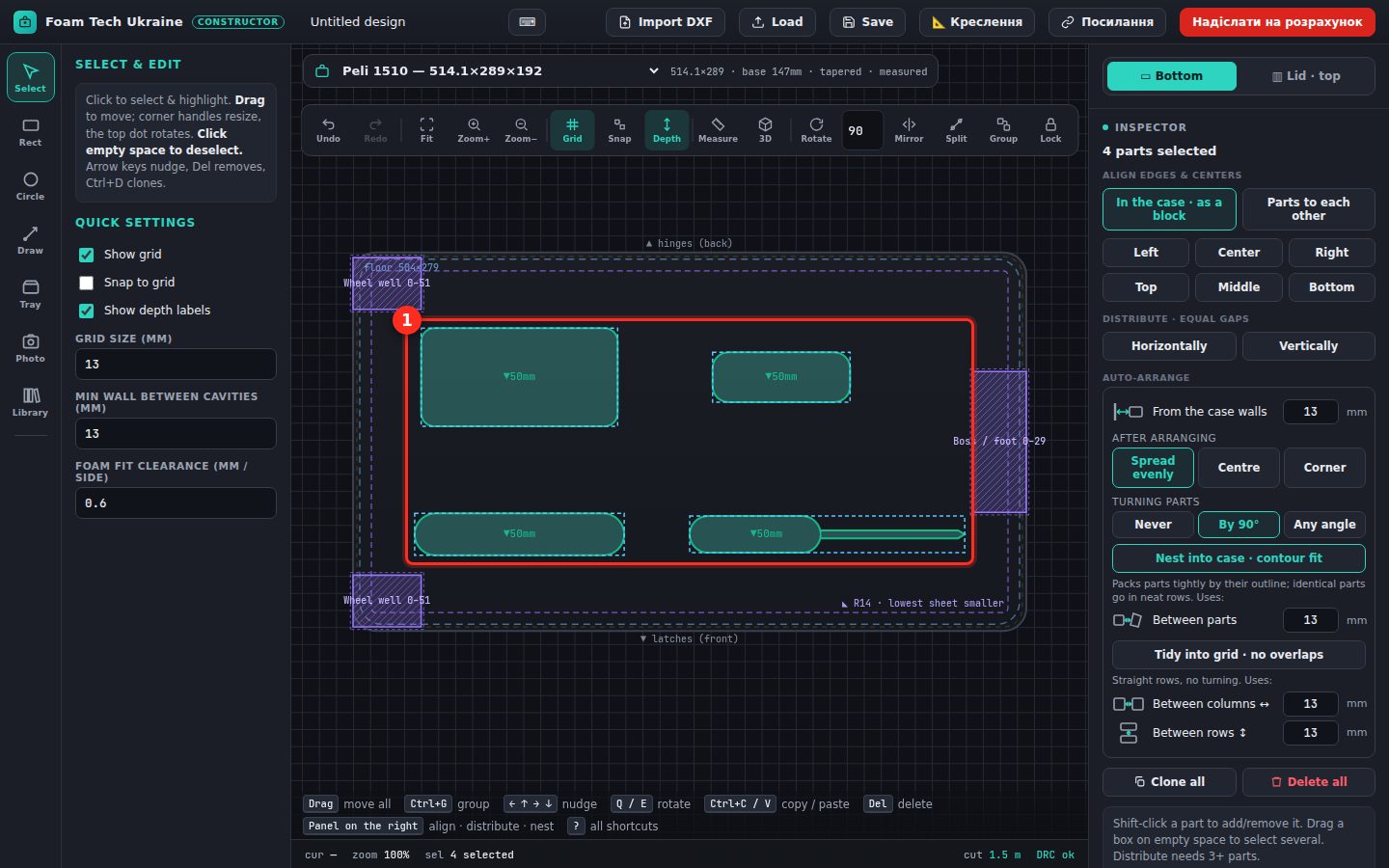Choose the Circle tool
1389x868 pixels.
[30, 186]
